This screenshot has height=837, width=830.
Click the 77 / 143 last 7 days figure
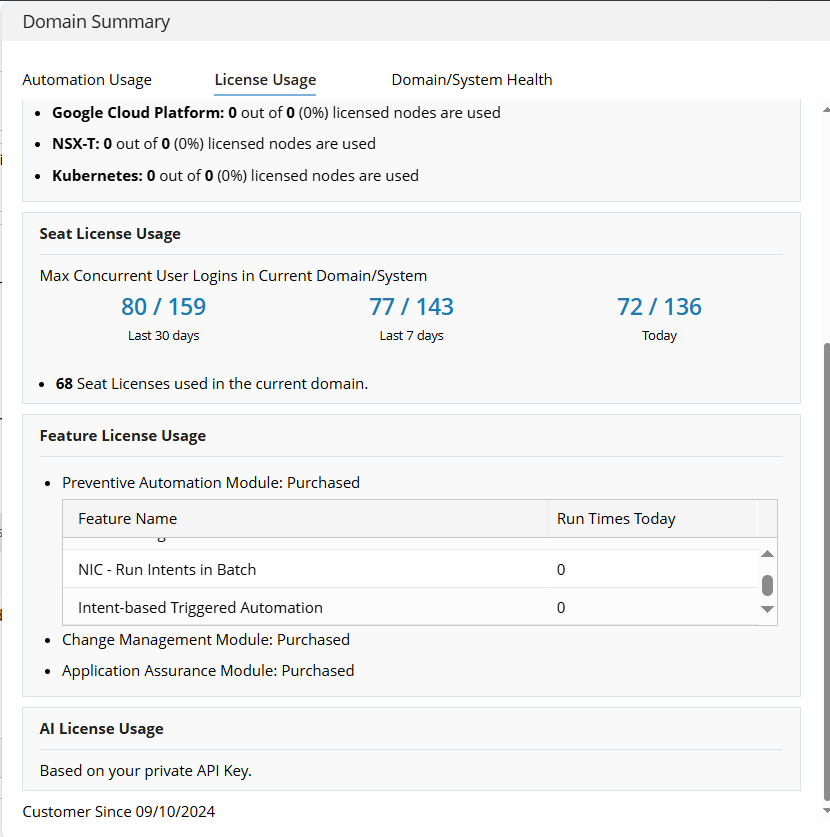tap(411, 307)
